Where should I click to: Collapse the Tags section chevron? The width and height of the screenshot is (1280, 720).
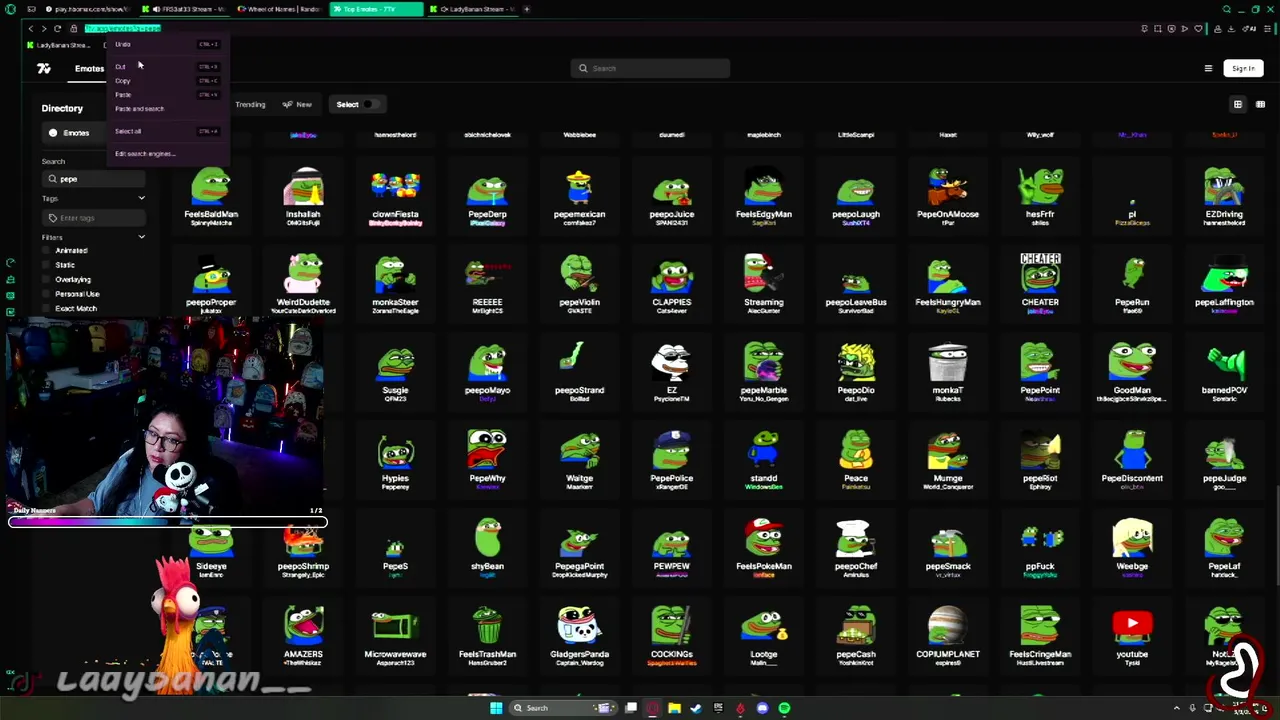[141, 198]
